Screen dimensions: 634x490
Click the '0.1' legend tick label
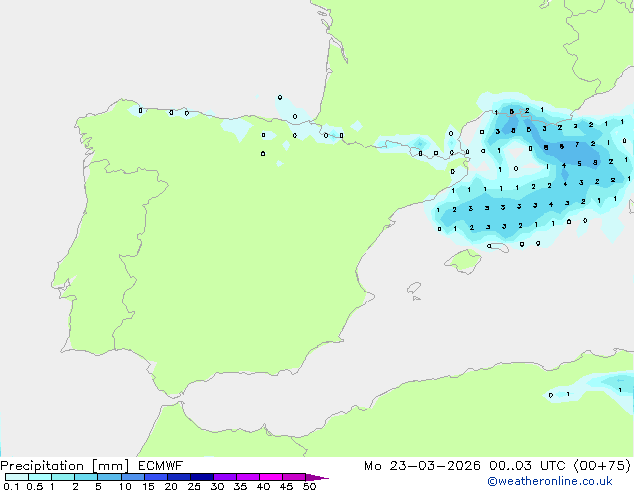[11, 486]
